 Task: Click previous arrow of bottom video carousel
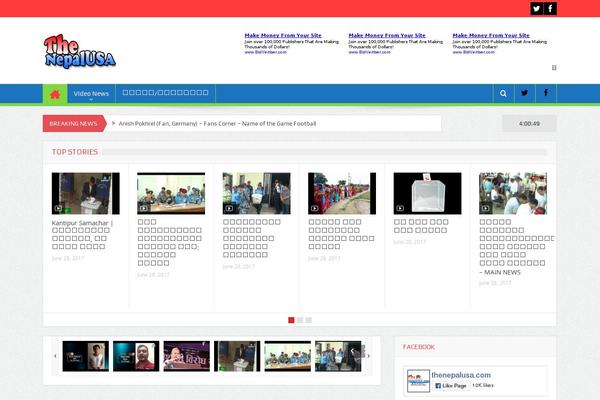click(x=55, y=356)
